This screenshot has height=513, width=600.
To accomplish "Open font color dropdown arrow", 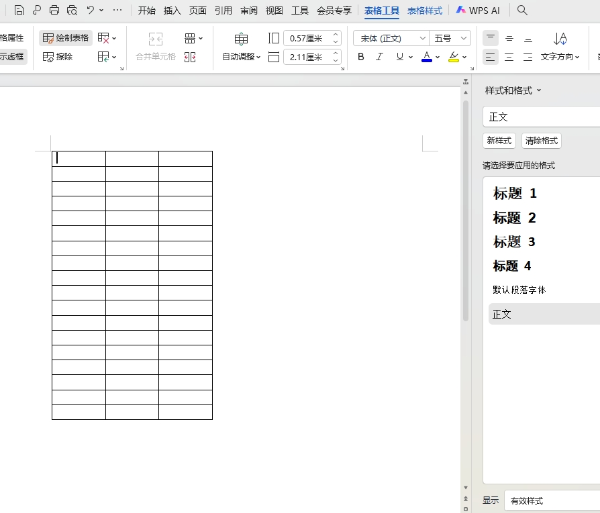I will click(x=438, y=57).
